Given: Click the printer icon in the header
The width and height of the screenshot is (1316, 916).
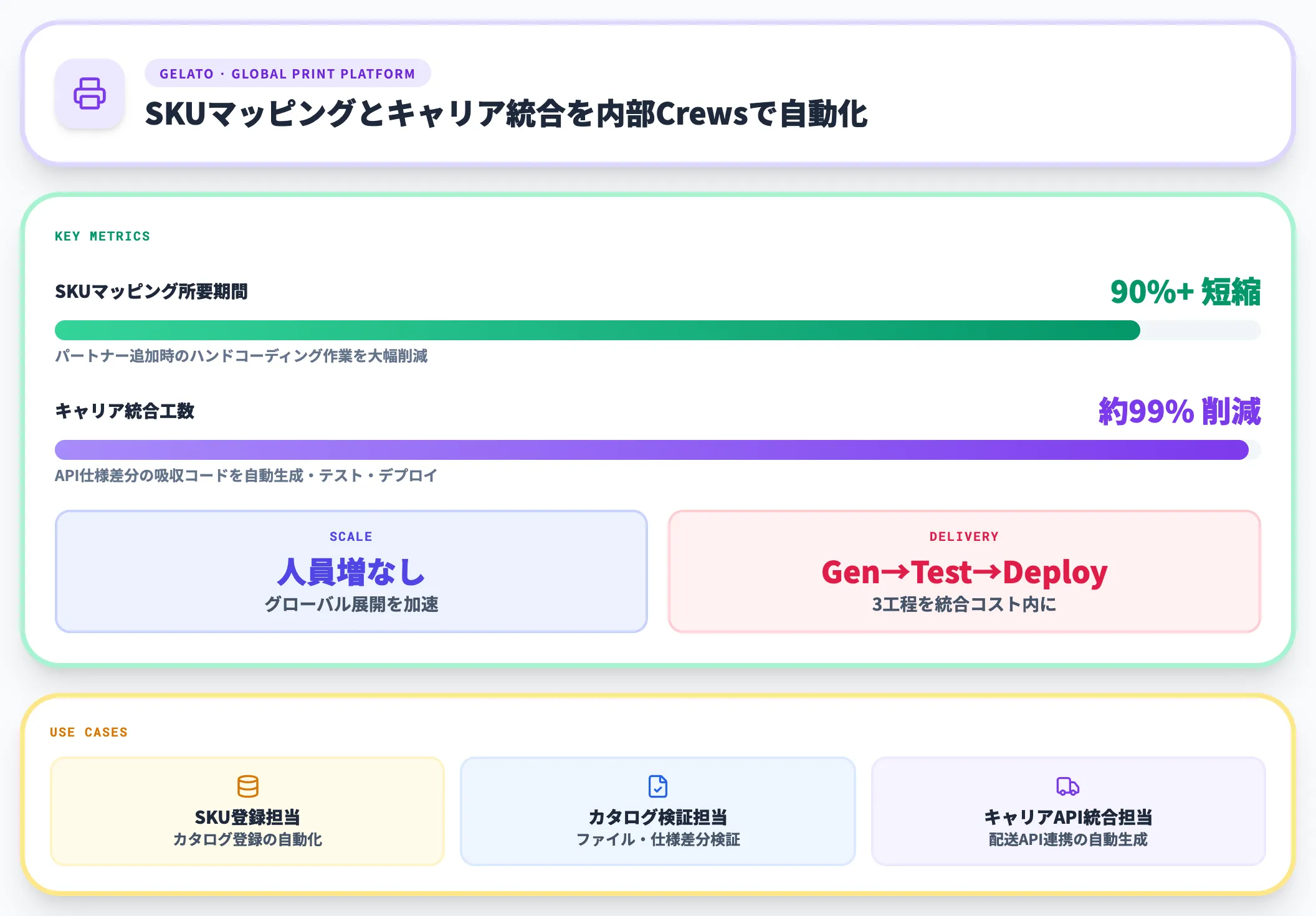Looking at the screenshot, I should pos(90,93).
